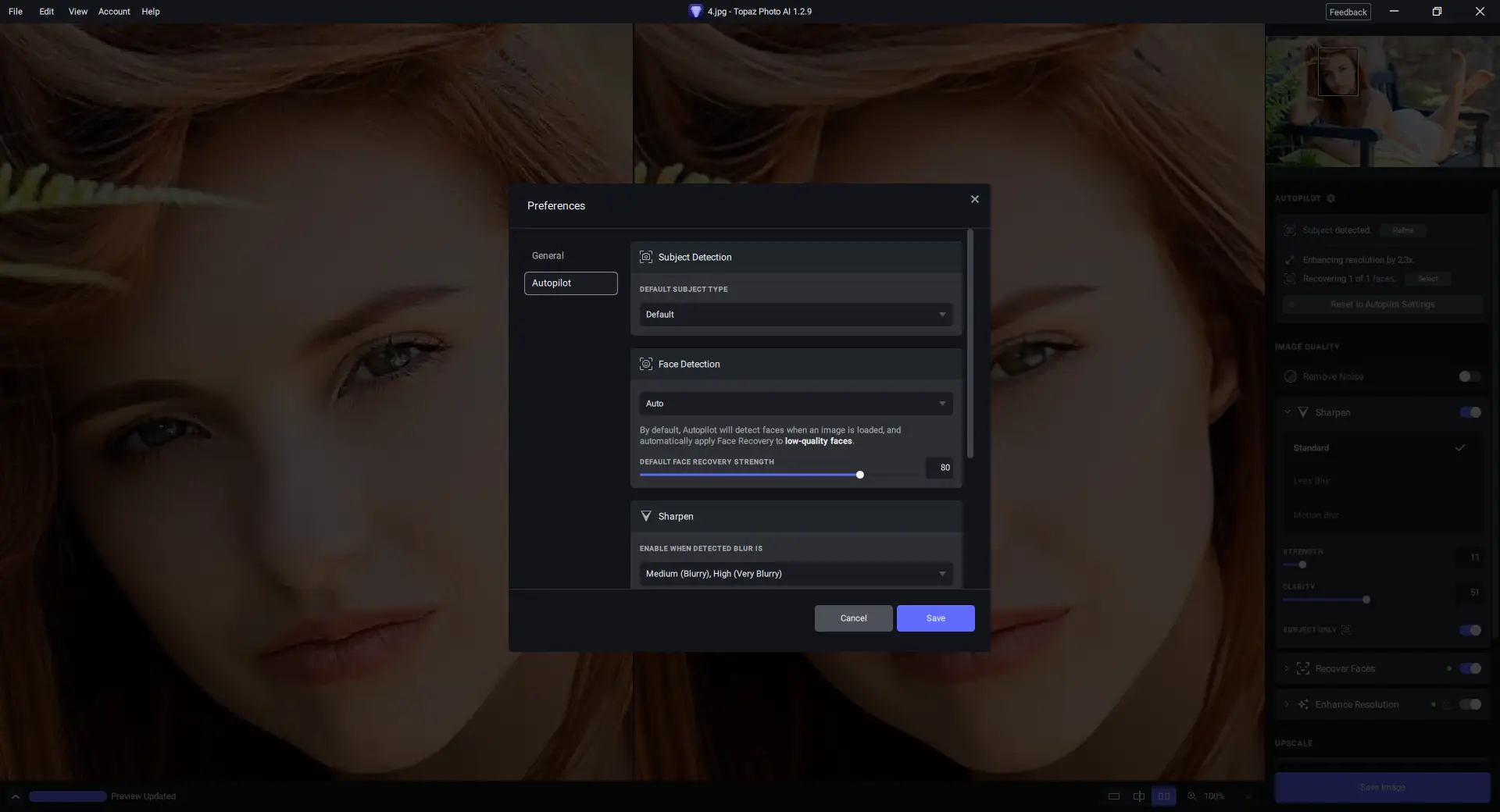The image size is (1500, 812).
Task: Expand the bottom panel chevron
Action: click(15, 796)
